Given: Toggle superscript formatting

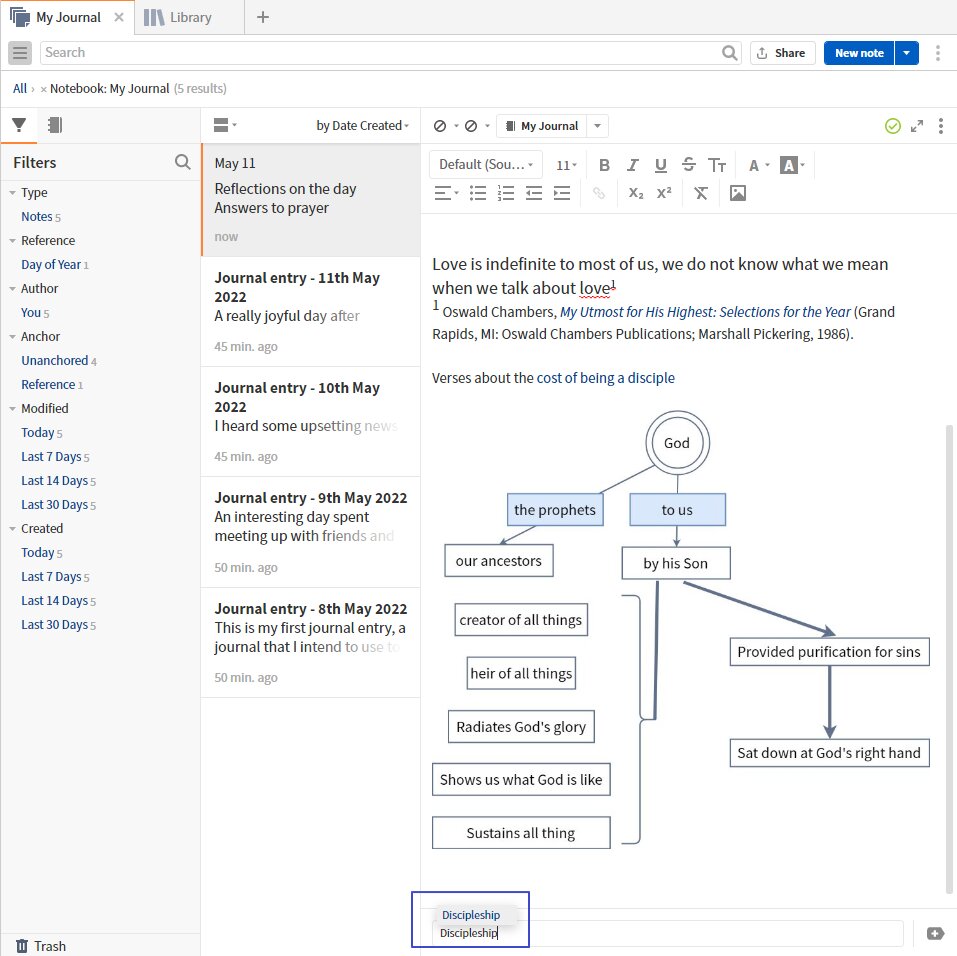Looking at the screenshot, I should (x=664, y=194).
